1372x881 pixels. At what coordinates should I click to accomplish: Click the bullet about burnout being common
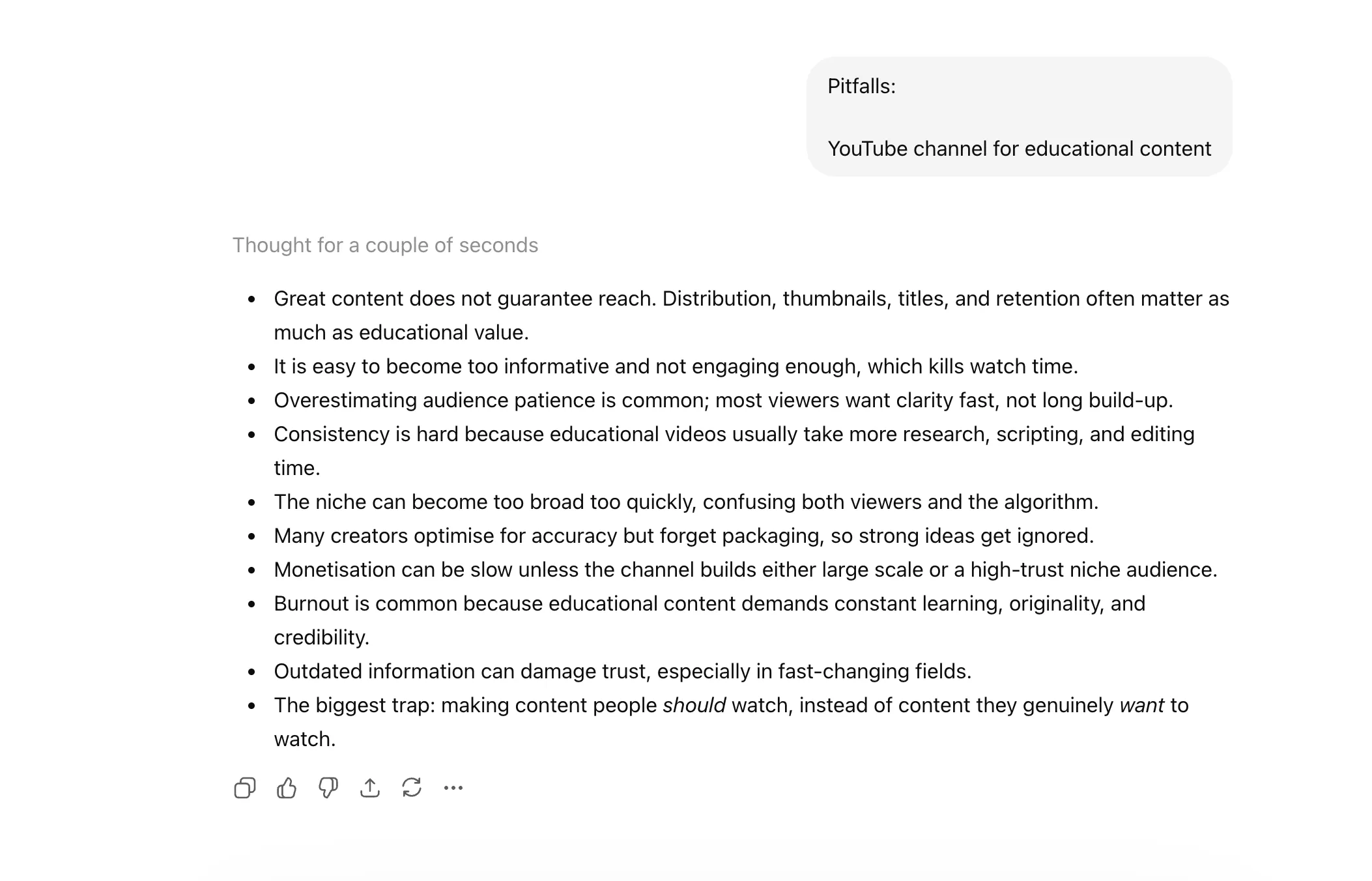tap(709, 604)
